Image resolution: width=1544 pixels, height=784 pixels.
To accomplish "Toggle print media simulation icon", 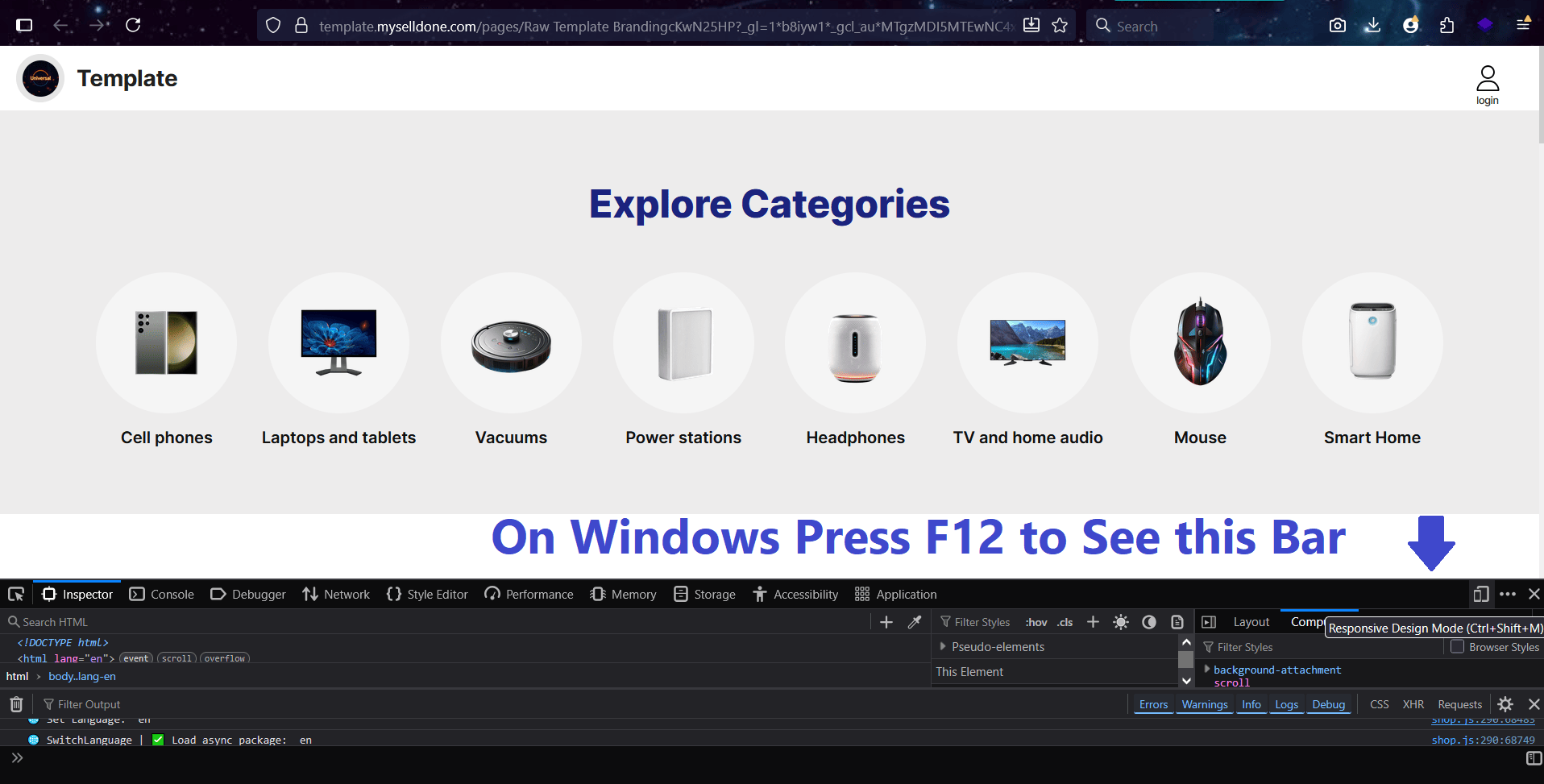I will coord(1177,622).
